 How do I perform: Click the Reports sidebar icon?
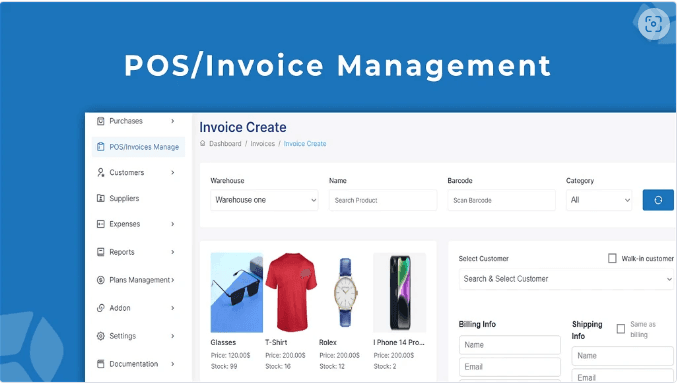click(x=101, y=252)
